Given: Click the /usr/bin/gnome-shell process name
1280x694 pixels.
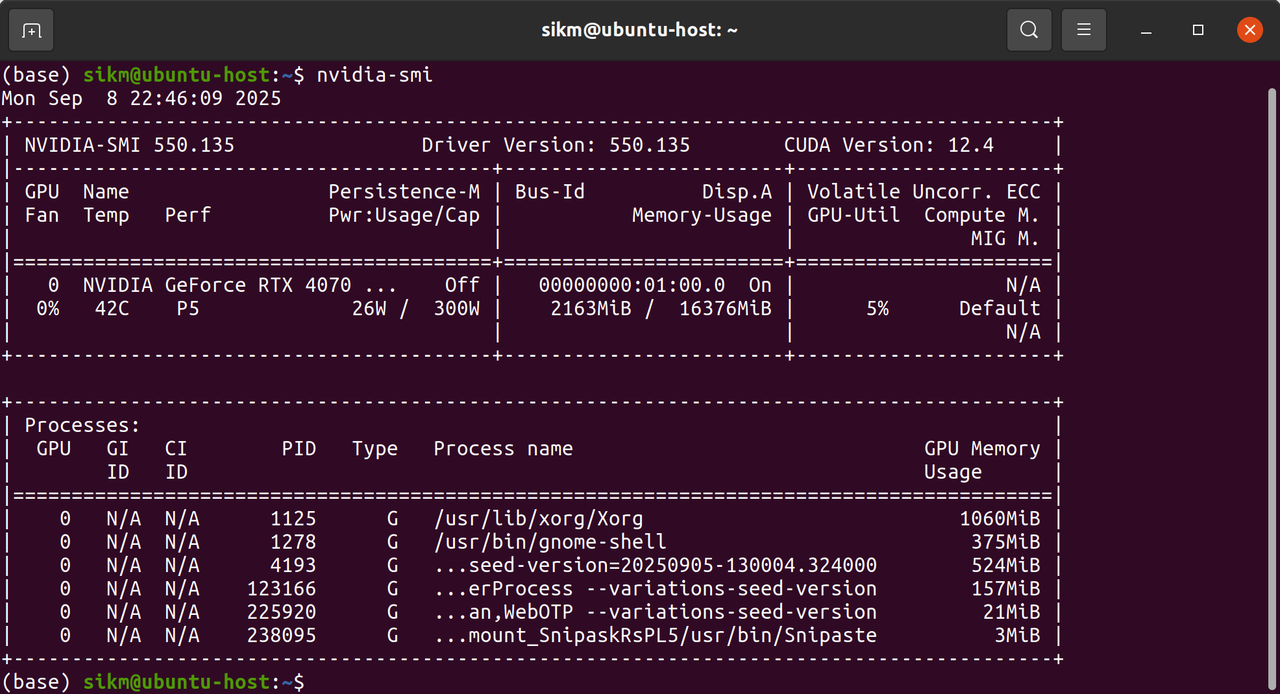Looking at the screenshot, I should 550,542.
